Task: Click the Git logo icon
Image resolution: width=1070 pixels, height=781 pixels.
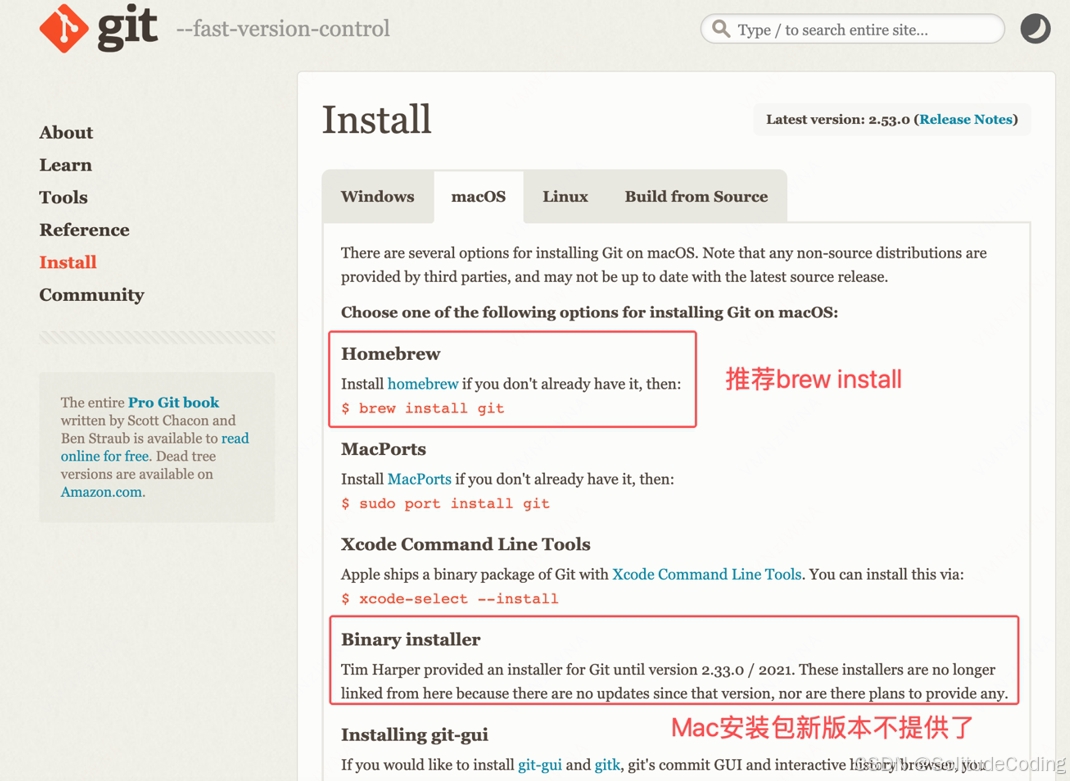Action: point(63,29)
